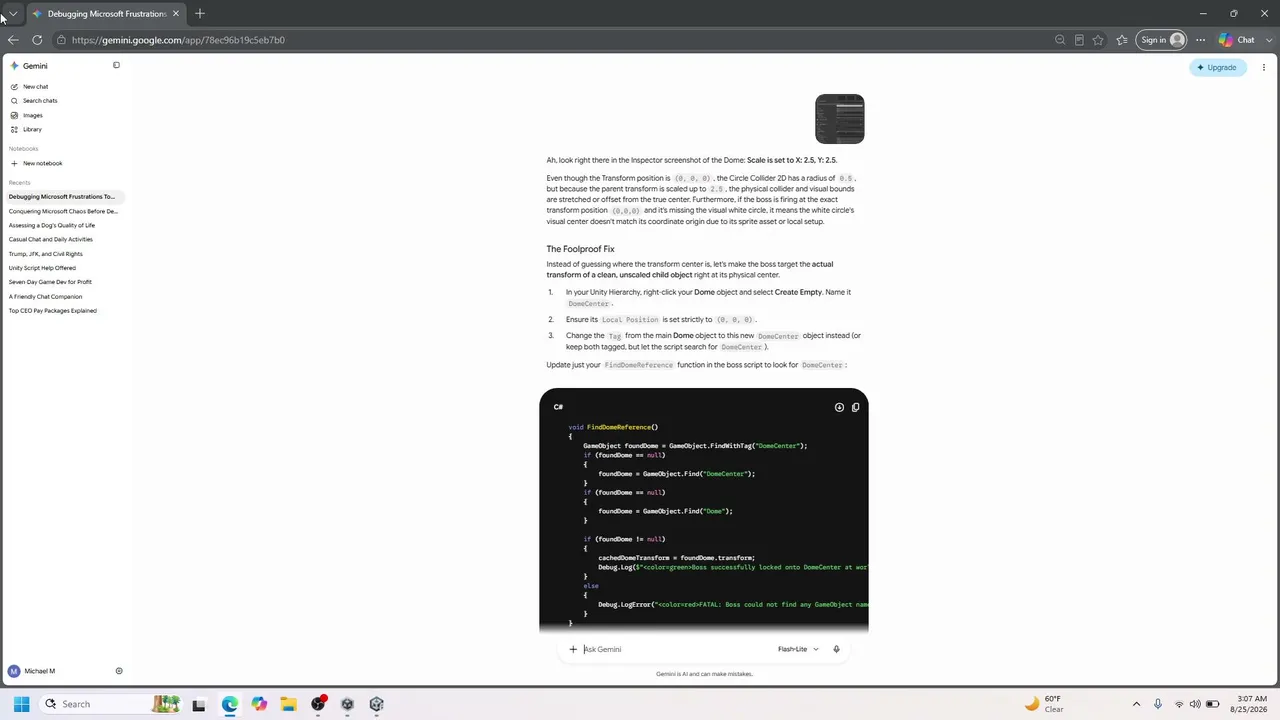Screen dimensions: 1280x720
Task: Open reader view icon in address bar
Action: click(x=1079, y=40)
